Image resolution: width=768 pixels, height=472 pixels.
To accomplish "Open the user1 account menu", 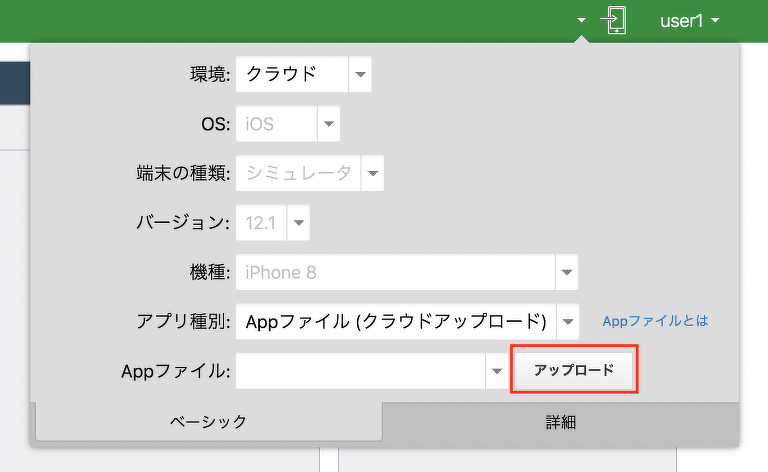I will (x=689, y=21).
